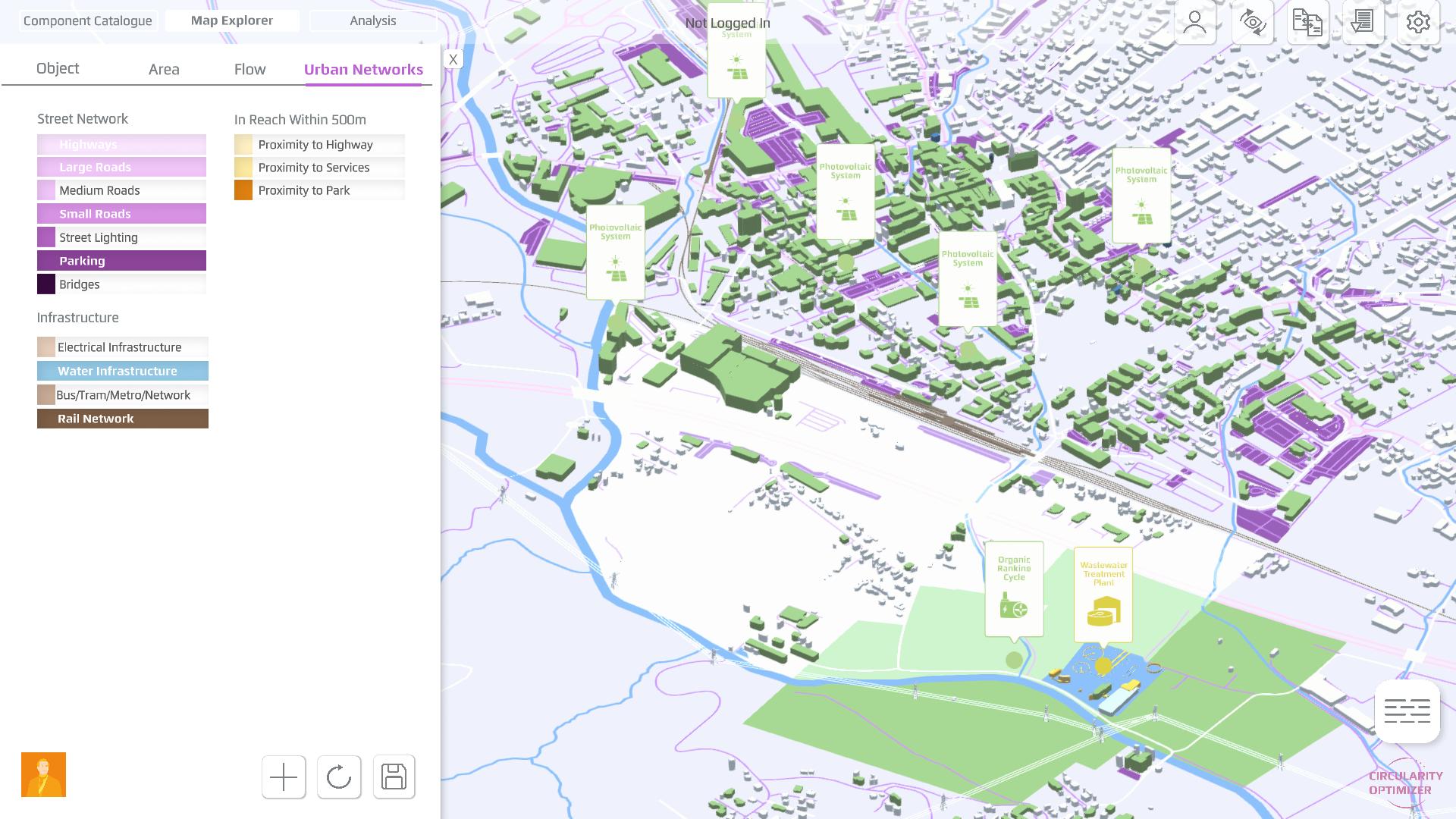Viewport: 1456px width, 819px height.
Task: Open the Component Catalogue
Action: [x=87, y=20]
